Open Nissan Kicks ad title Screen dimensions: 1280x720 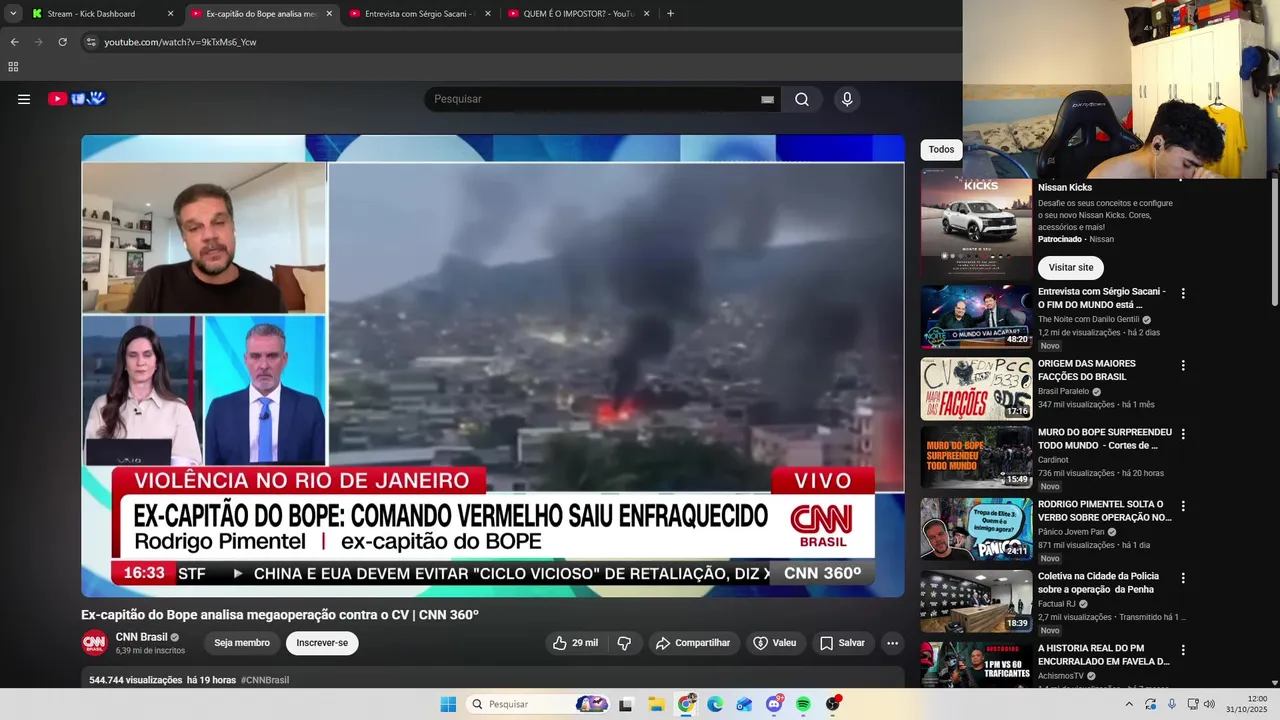pyautogui.click(x=1065, y=188)
